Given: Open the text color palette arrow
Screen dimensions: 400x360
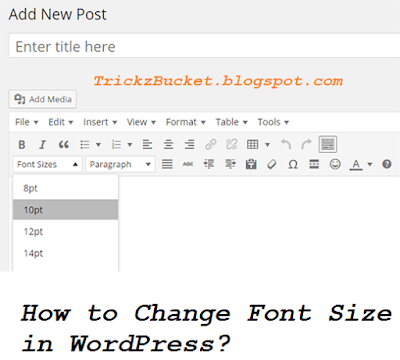Looking at the screenshot, I should (370, 164).
